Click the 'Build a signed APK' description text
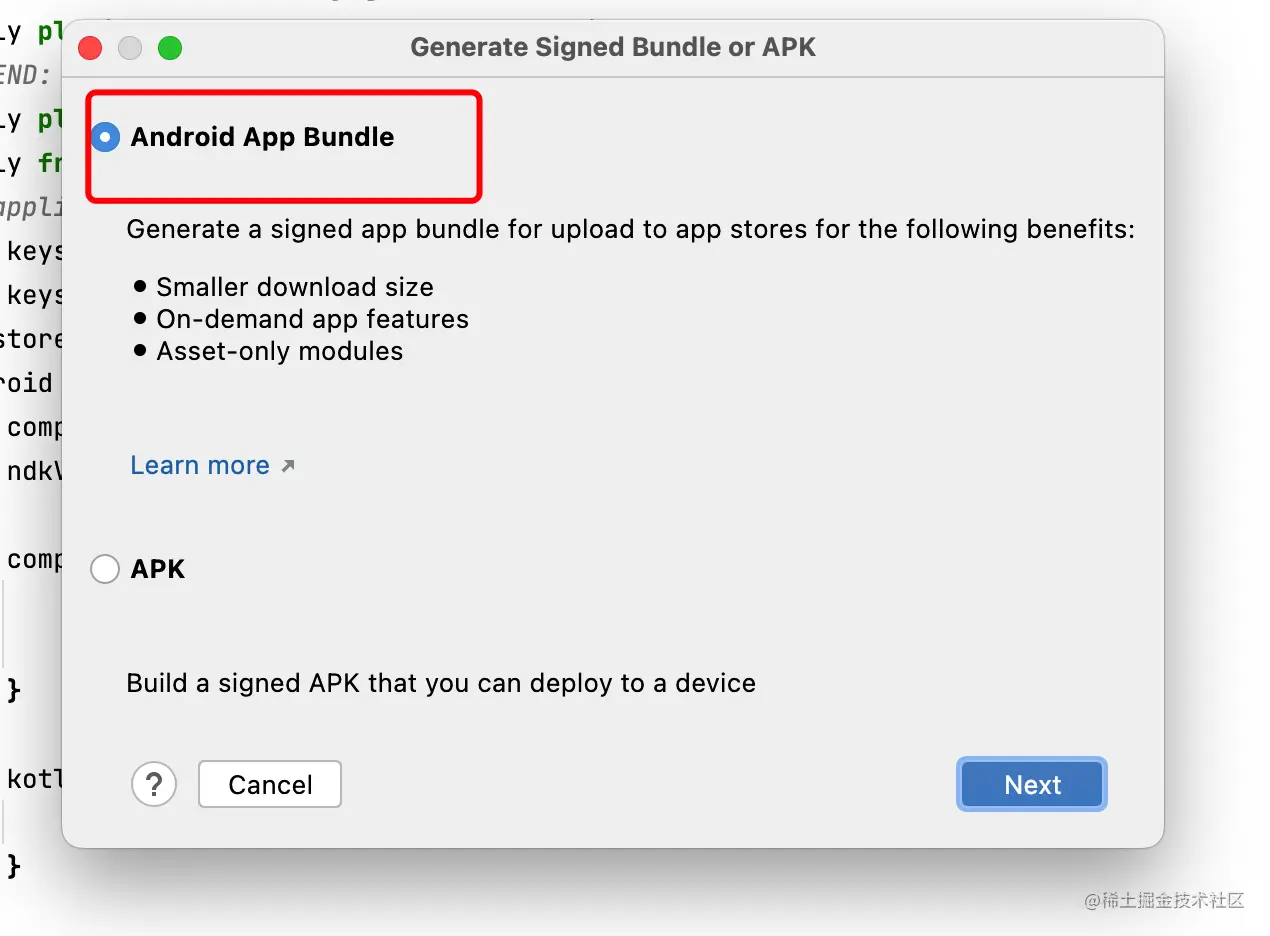 point(441,683)
